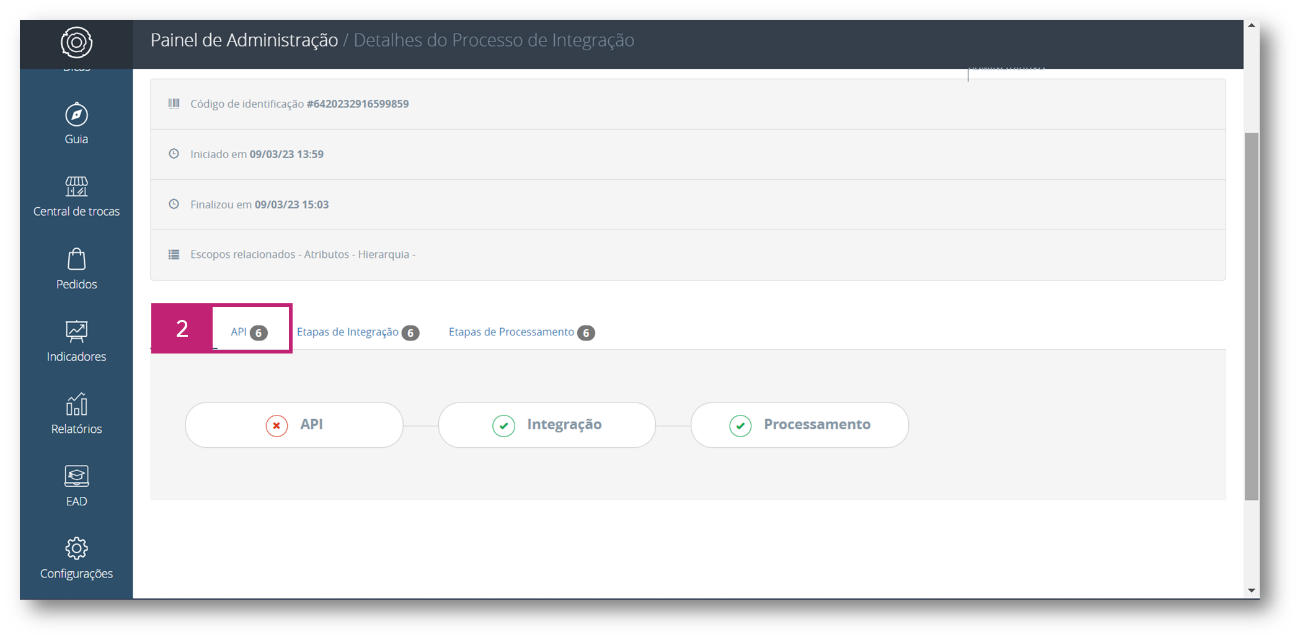The height and width of the screenshot is (640, 1300).
Task: Click the green check icon on Processamento
Action: click(x=740, y=426)
